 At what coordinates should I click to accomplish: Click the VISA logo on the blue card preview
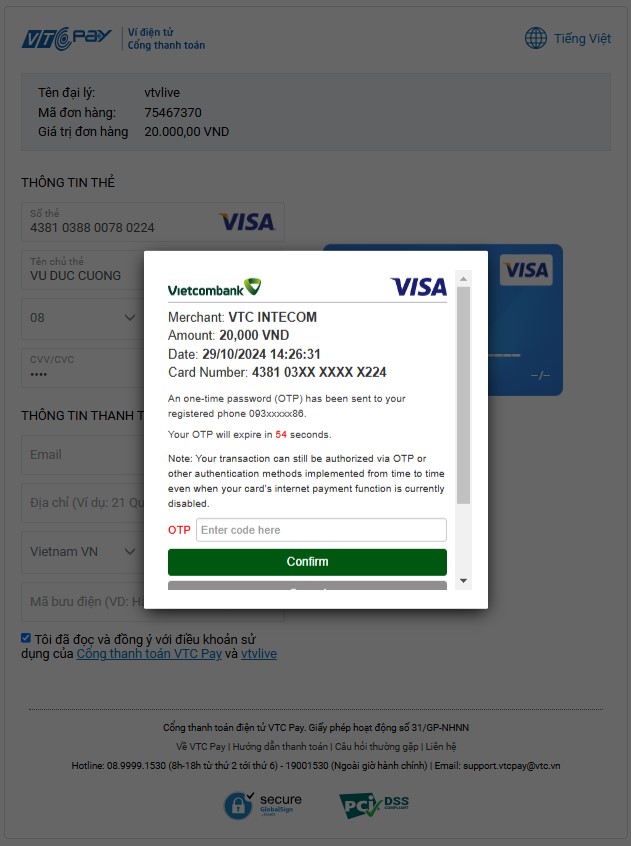[526, 270]
